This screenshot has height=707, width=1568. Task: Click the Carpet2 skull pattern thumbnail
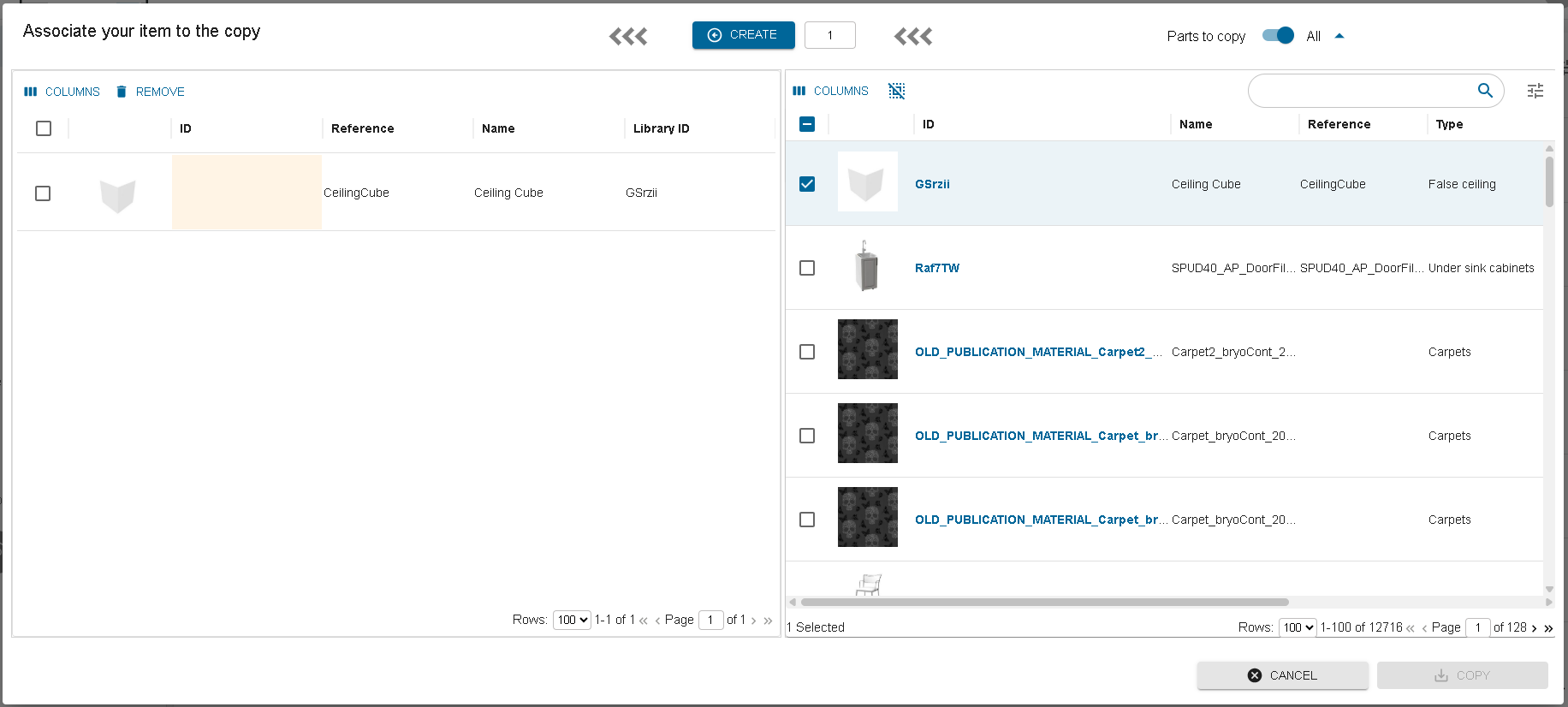(868, 349)
